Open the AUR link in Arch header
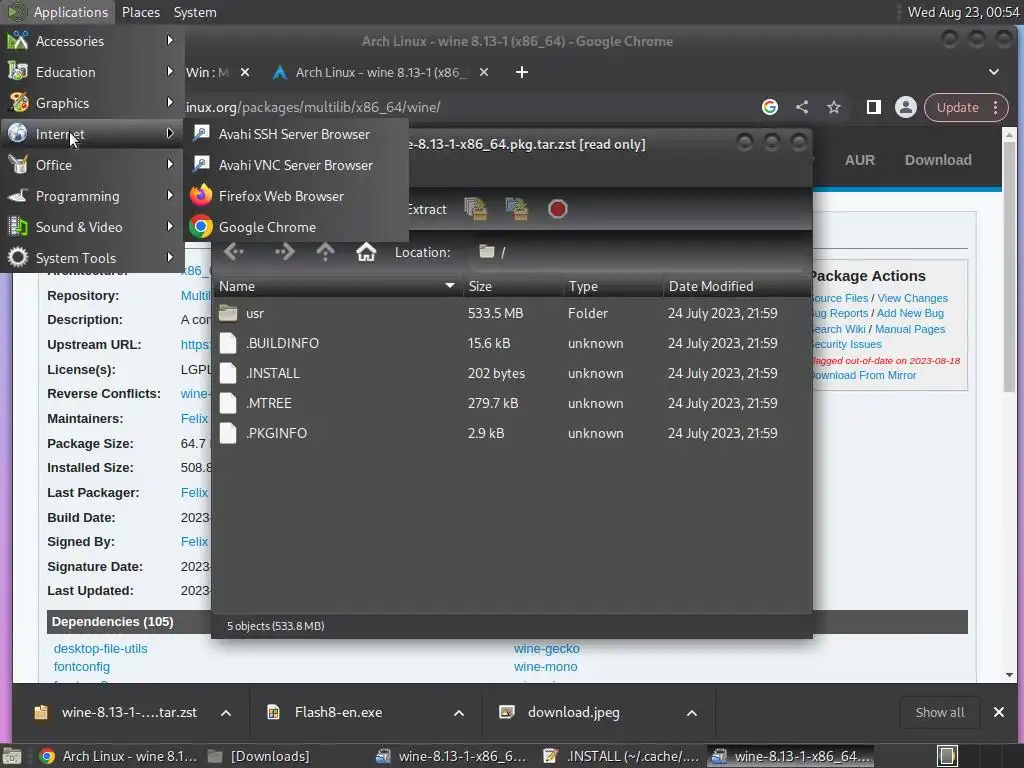The width and height of the screenshot is (1024, 768). pyautogui.click(x=859, y=160)
